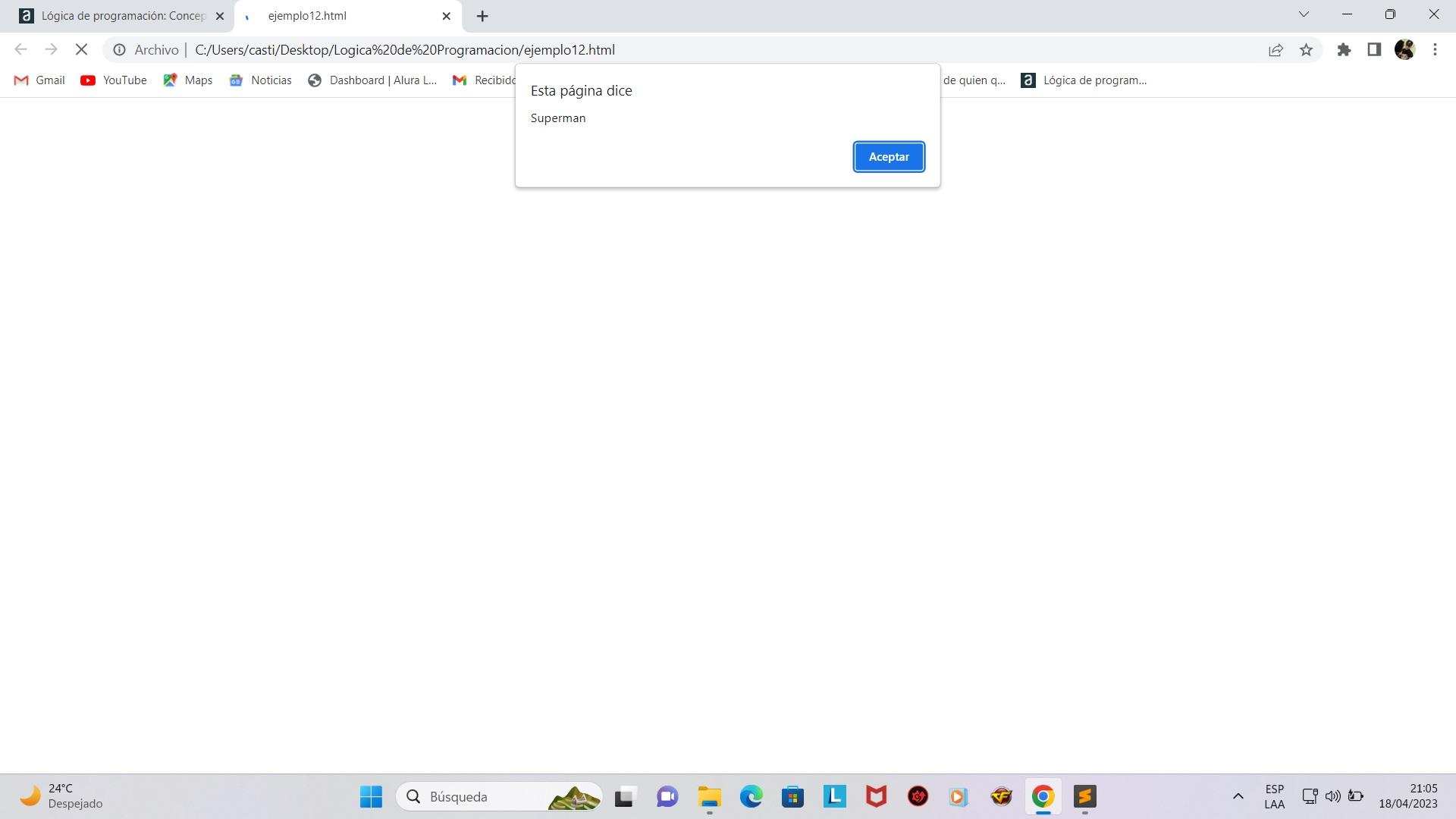Click the Windows Start menu button
Image resolution: width=1456 pixels, height=819 pixels.
[x=369, y=796]
